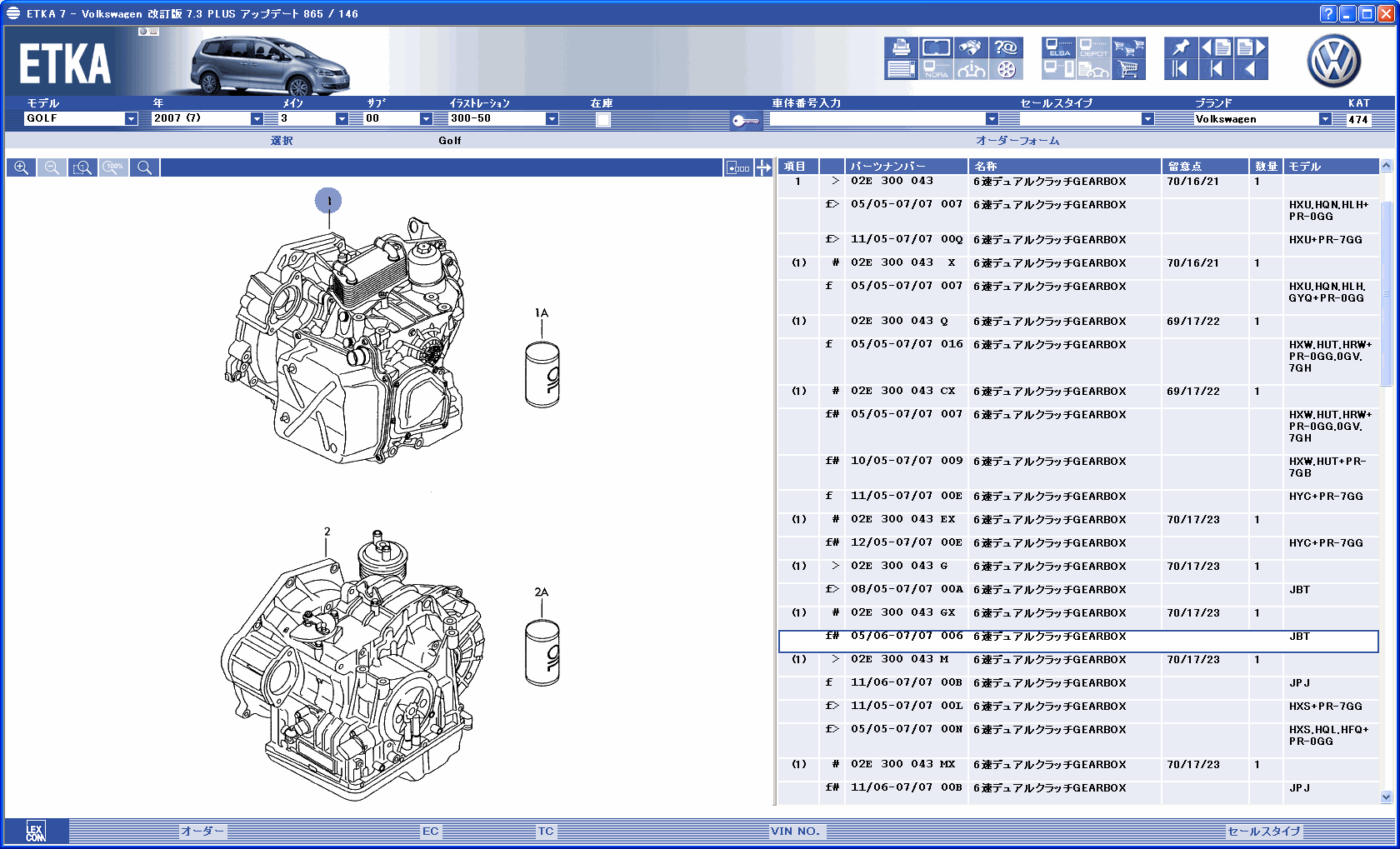Click callout 1A oil can label
The width and height of the screenshot is (1400, 849).
[542, 313]
